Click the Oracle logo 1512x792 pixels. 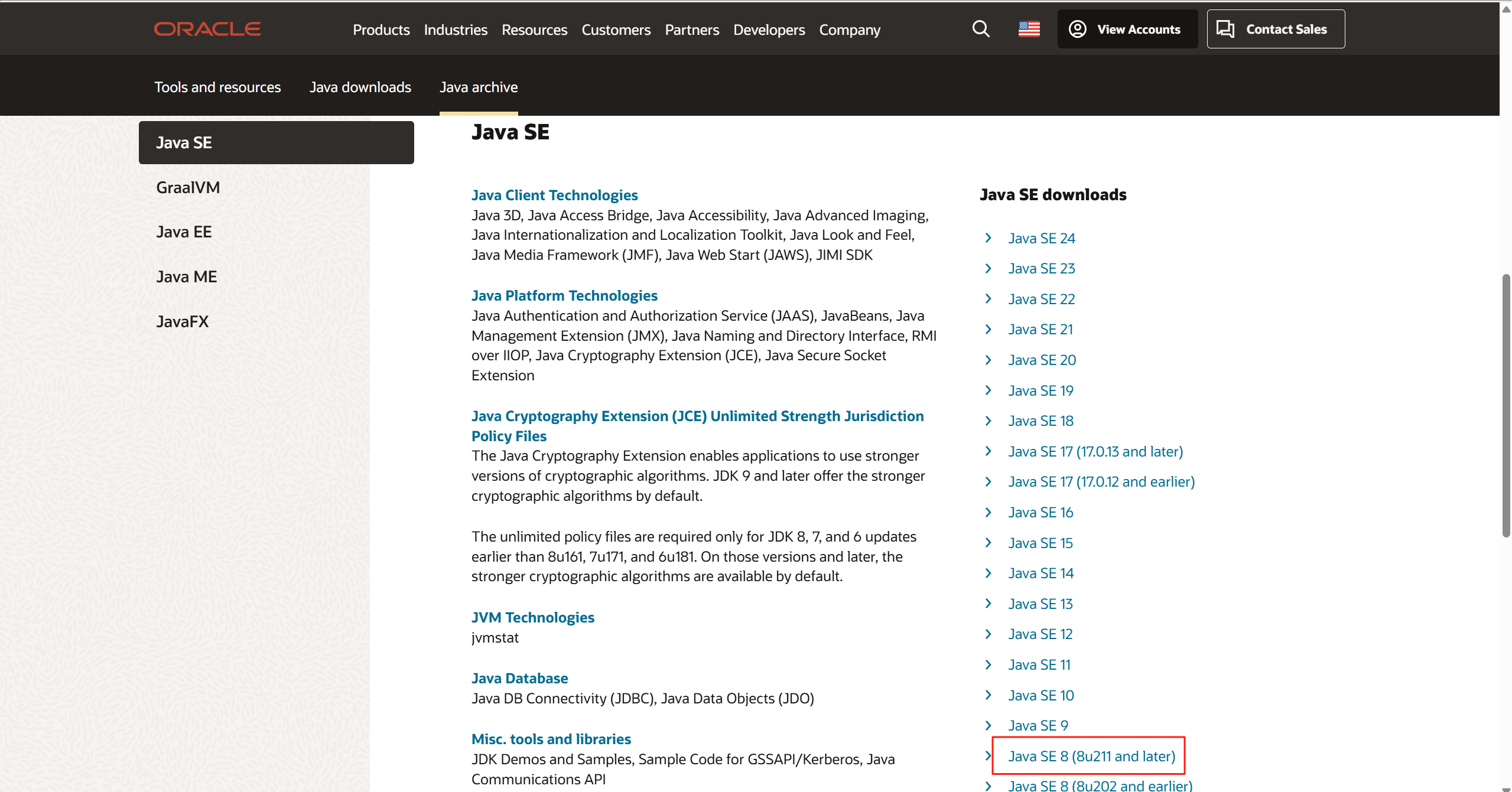(x=207, y=28)
